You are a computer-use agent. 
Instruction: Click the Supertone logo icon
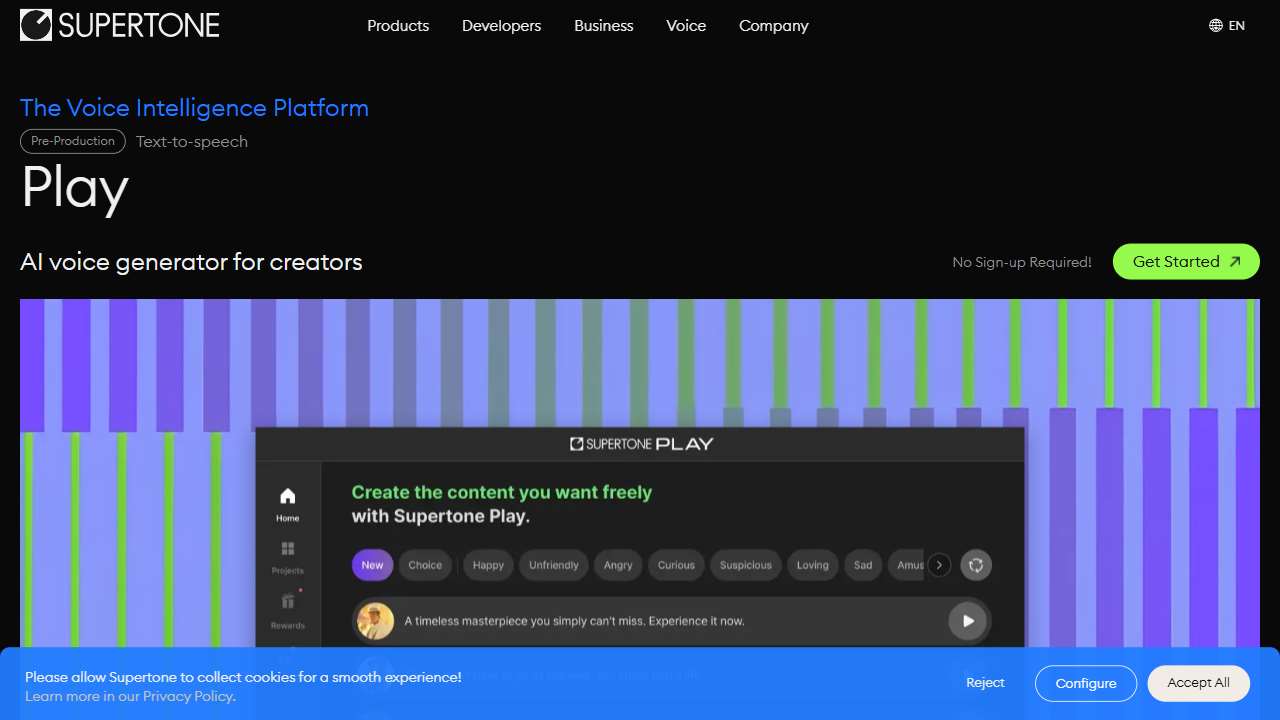(36, 26)
